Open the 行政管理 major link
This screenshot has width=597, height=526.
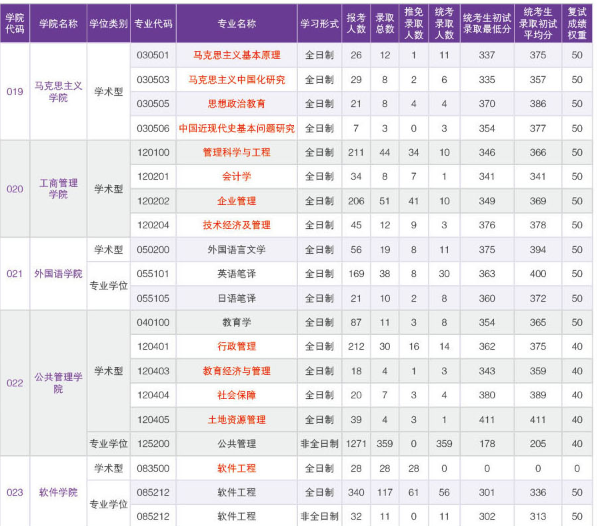[236, 346]
